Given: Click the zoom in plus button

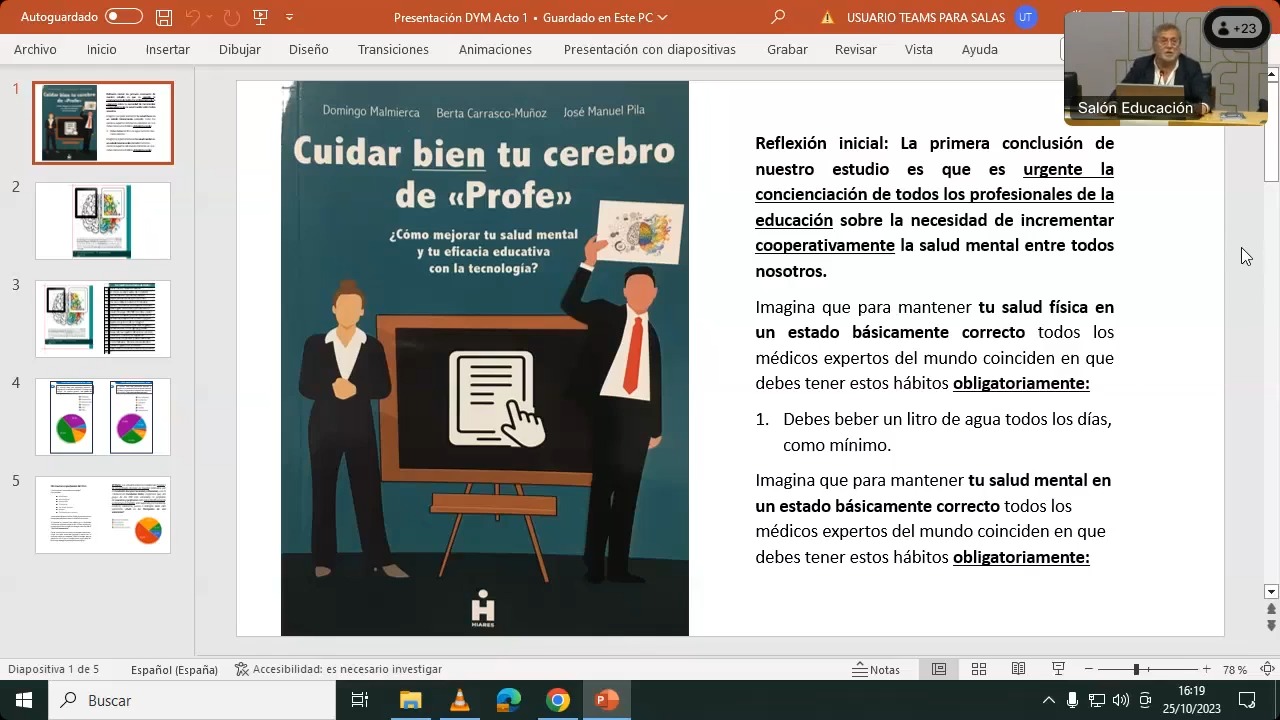Looking at the screenshot, I should [1207, 669].
